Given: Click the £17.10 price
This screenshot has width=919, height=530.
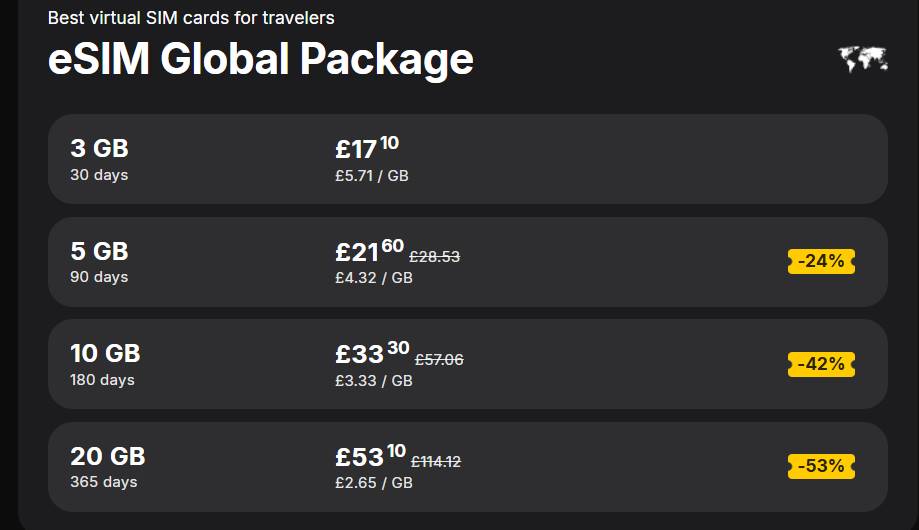Looking at the screenshot, I should 367,148.
